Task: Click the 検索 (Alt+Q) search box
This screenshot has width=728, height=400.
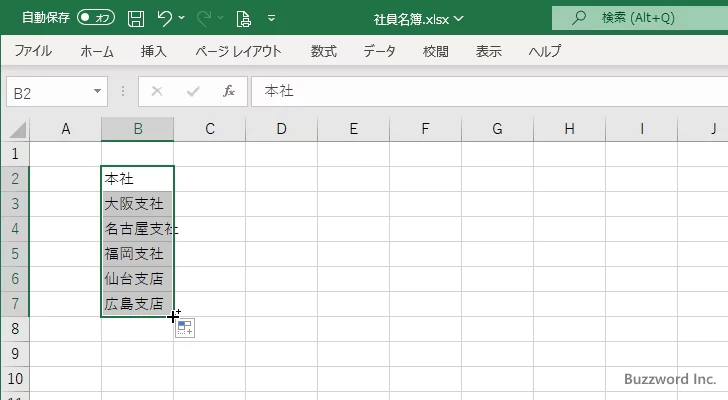Action: pos(640,18)
